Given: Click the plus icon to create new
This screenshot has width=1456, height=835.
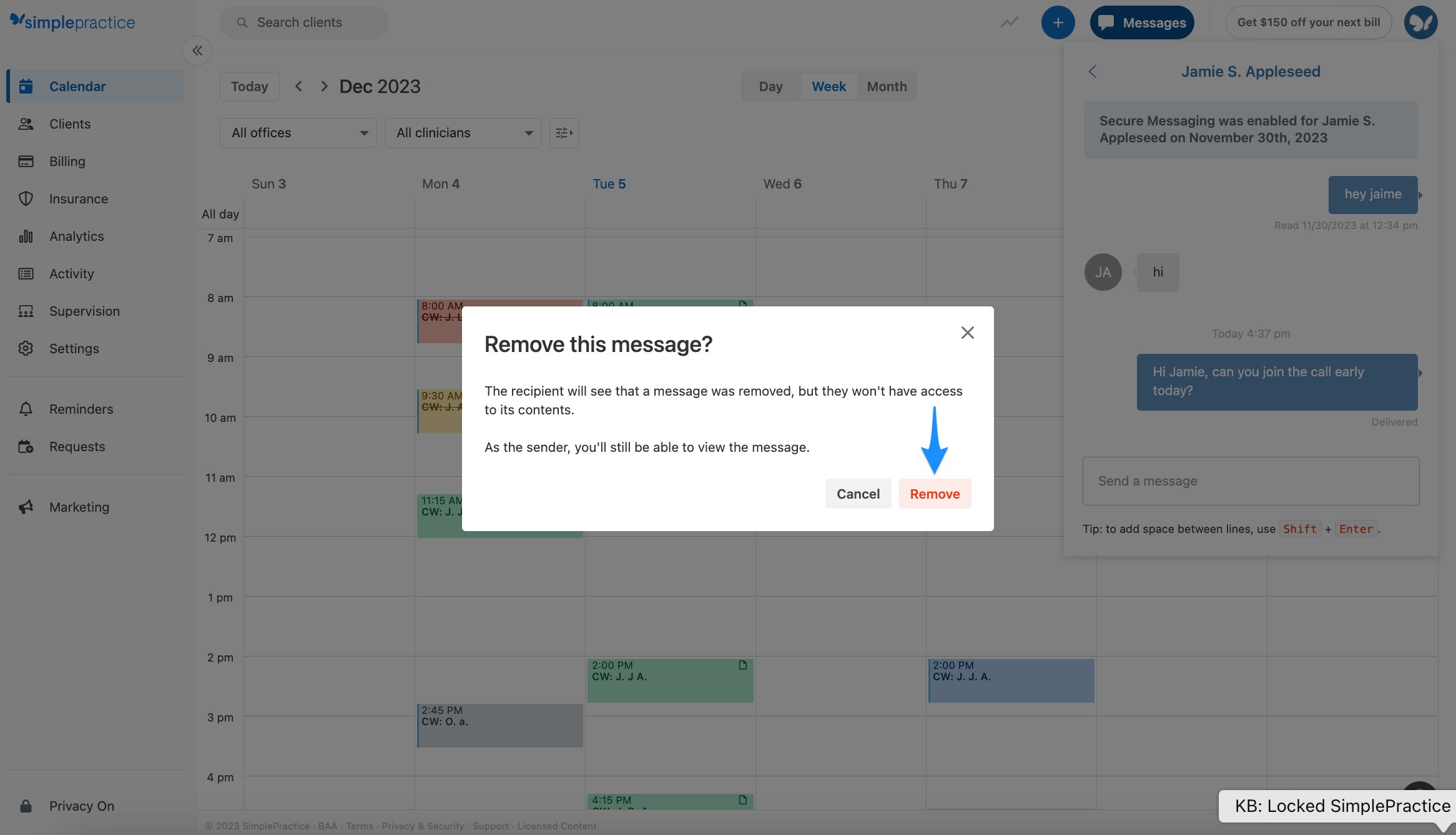Looking at the screenshot, I should tap(1058, 22).
